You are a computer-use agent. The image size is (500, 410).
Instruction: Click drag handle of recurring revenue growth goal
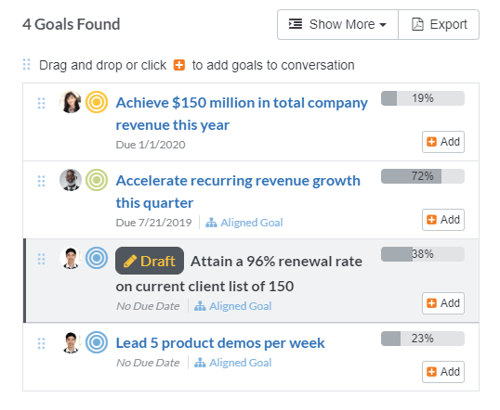(x=41, y=181)
